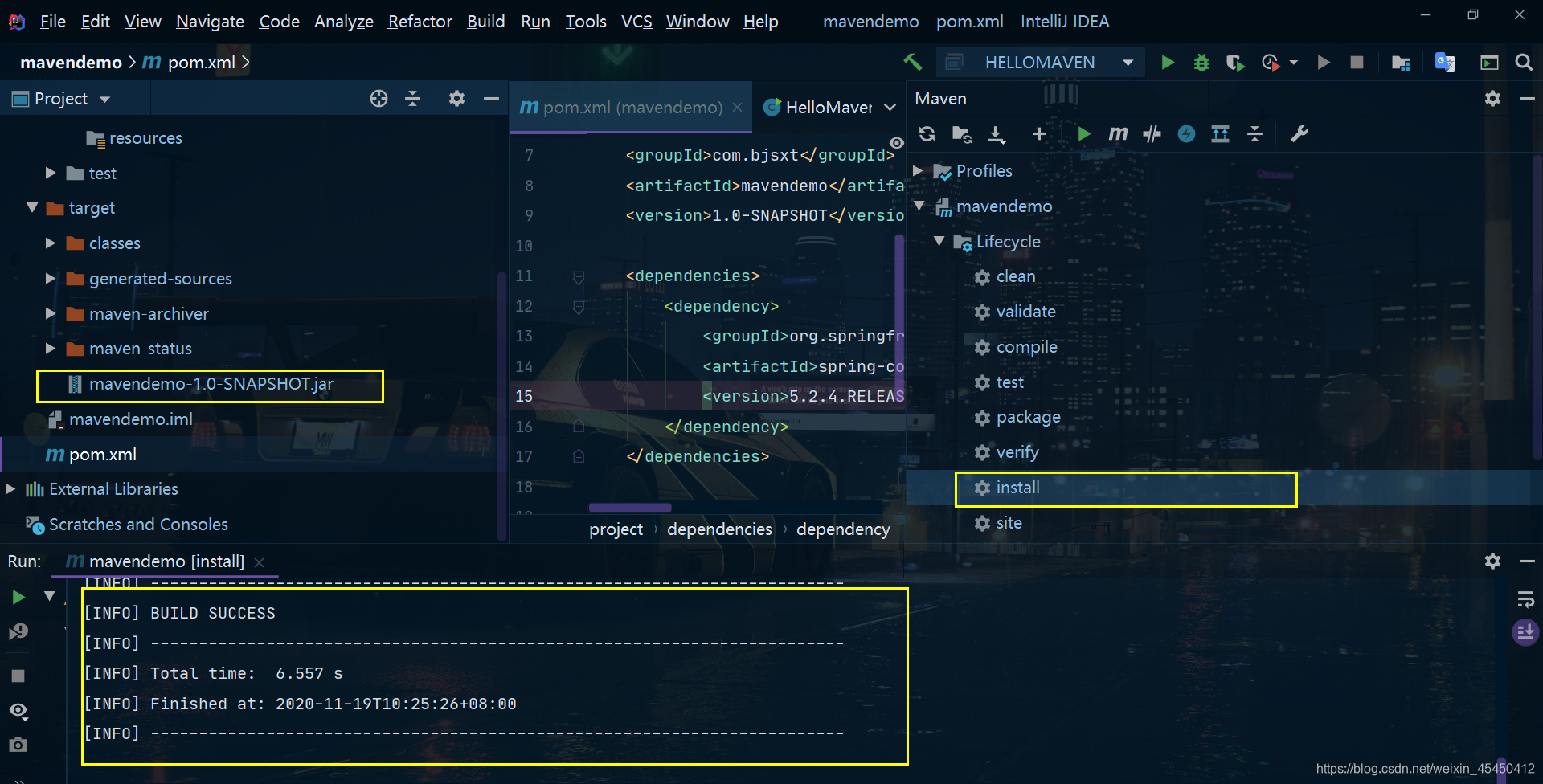Click Execute Maven Goal m icon
Image resolution: width=1543 pixels, height=784 pixels.
(1118, 134)
